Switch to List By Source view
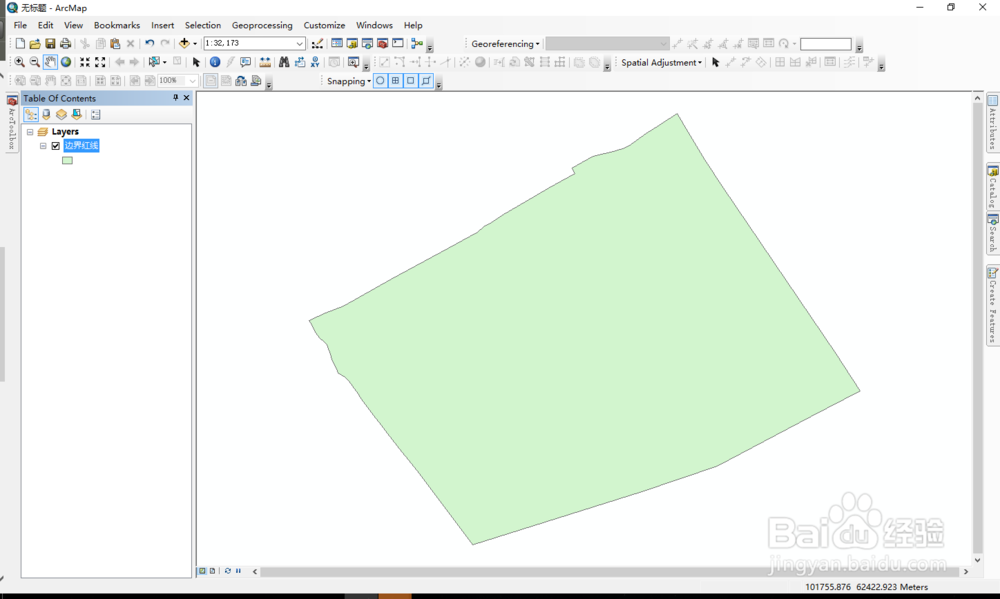Screen dimensions: 1000x599 click(46, 115)
